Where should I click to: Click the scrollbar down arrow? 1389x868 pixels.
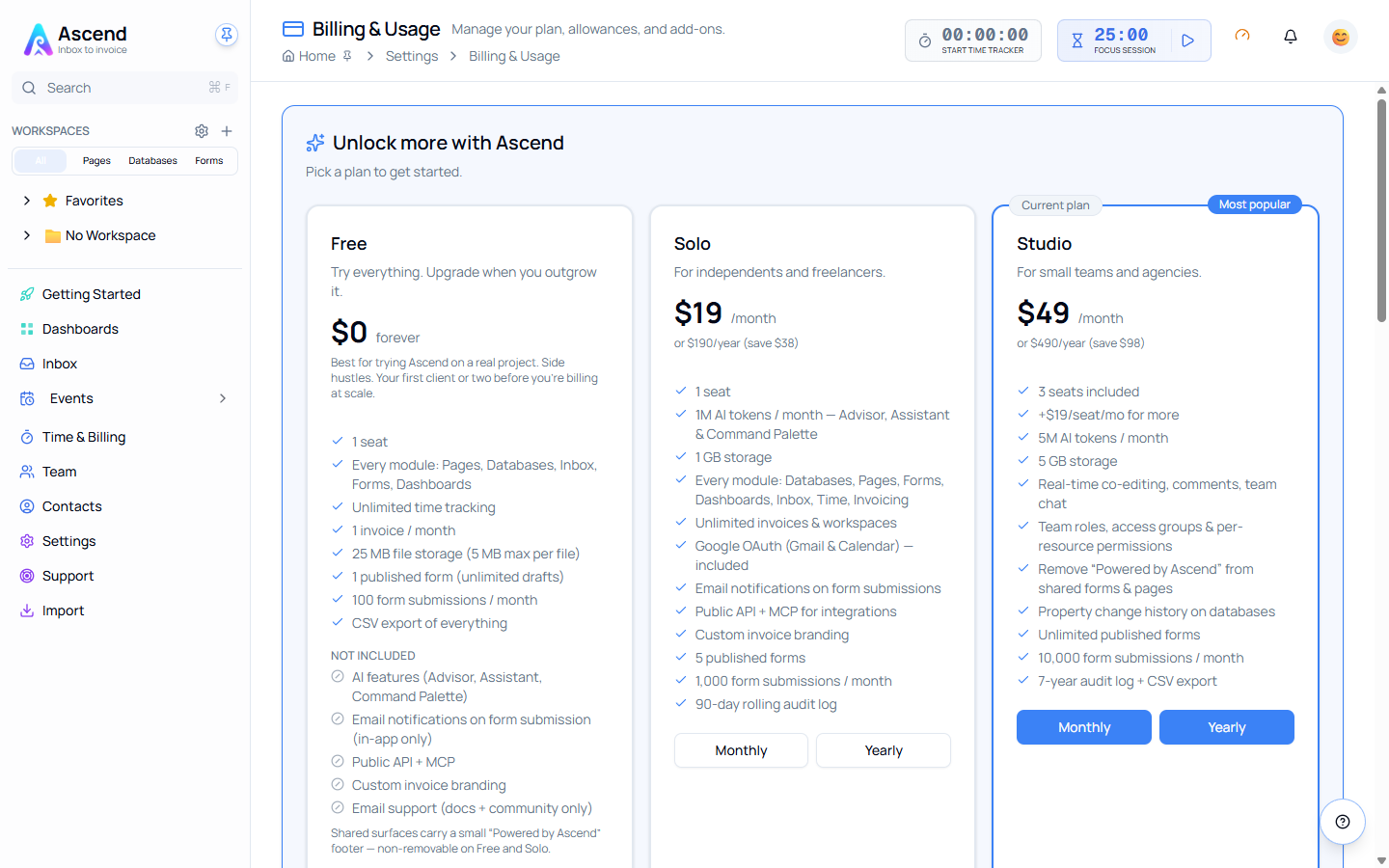1381,860
